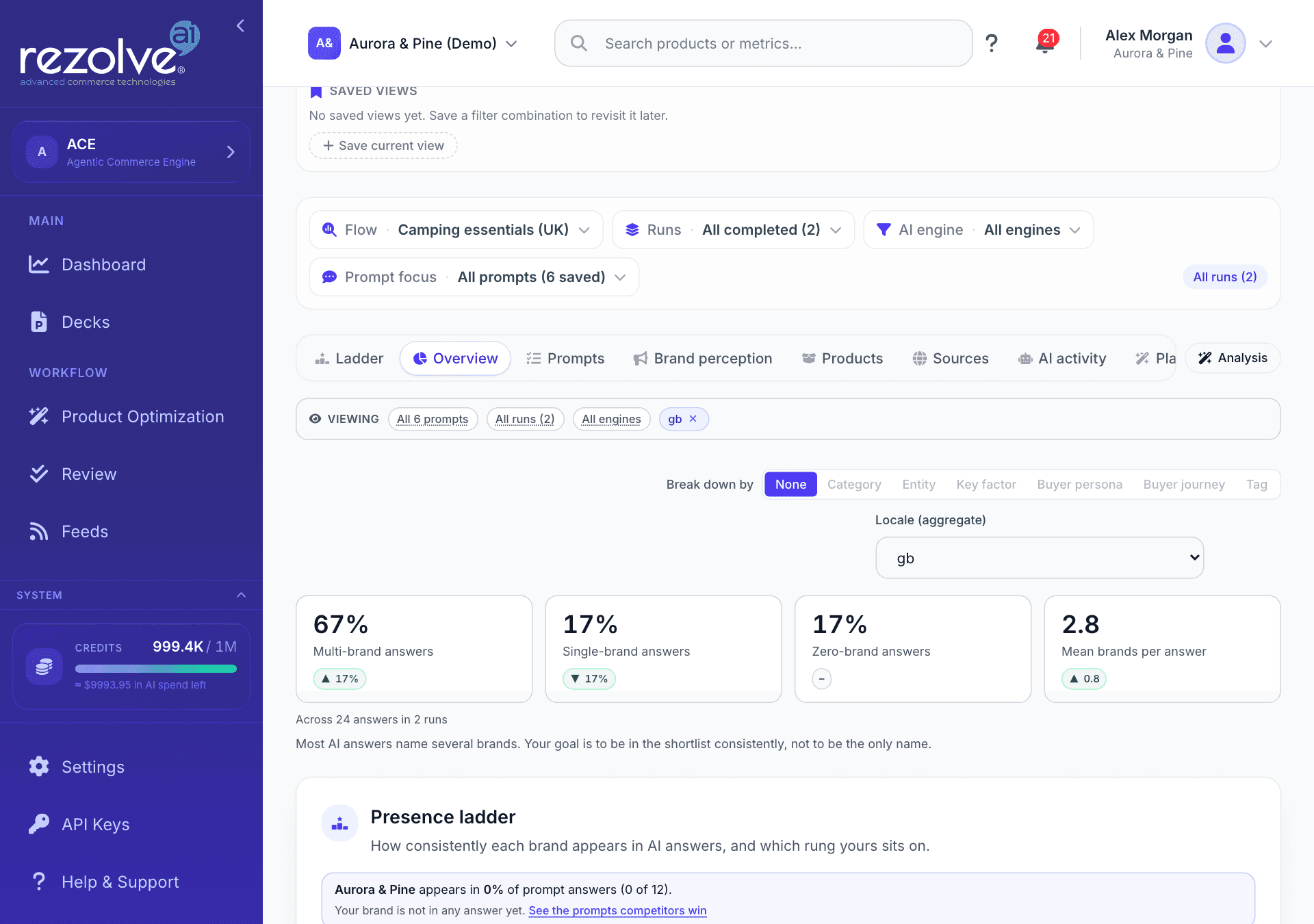Focus the Search products or metrics field
1314x924 pixels.
[763, 43]
